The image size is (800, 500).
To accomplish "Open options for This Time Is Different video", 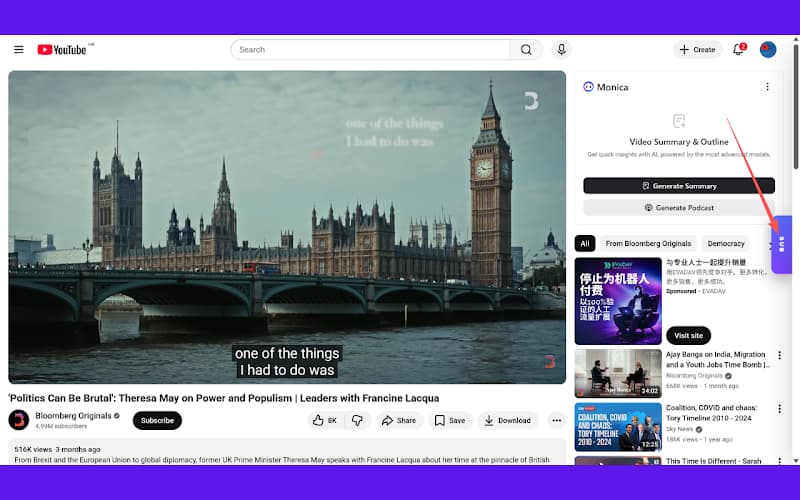I will (x=779, y=461).
